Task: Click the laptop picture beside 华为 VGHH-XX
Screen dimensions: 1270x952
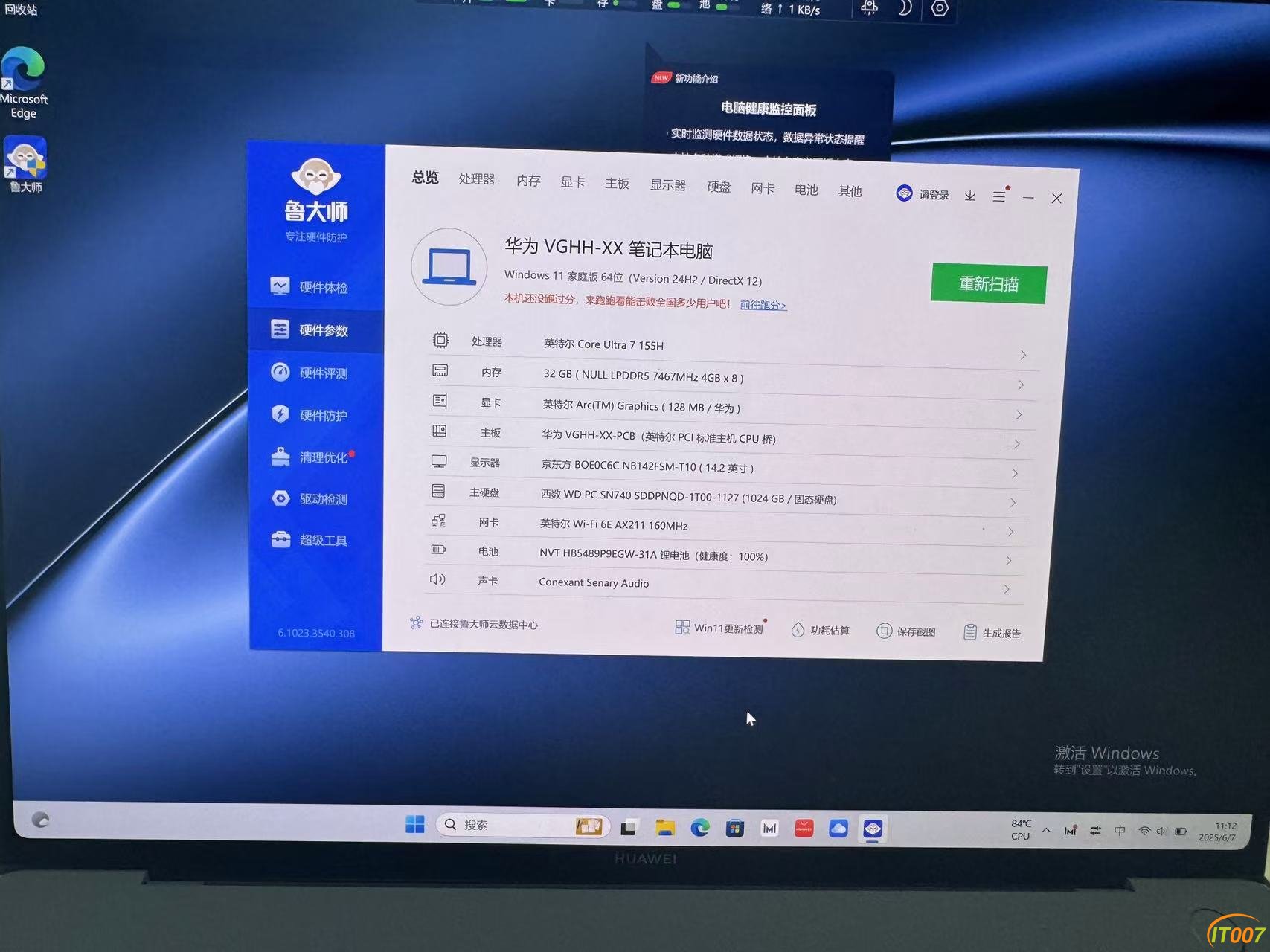Action: [449, 266]
